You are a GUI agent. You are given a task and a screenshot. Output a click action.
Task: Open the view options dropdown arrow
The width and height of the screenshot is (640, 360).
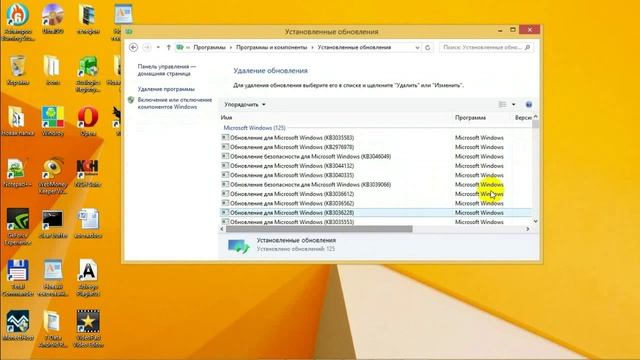point(513,104)
